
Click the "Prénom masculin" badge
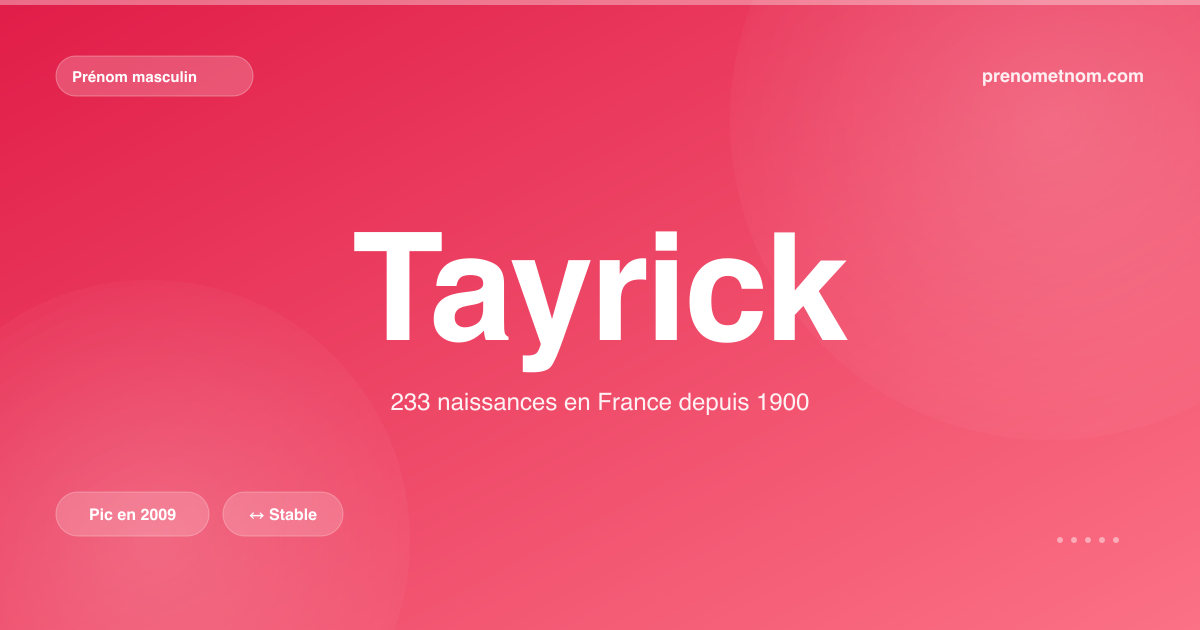point(154,76)
